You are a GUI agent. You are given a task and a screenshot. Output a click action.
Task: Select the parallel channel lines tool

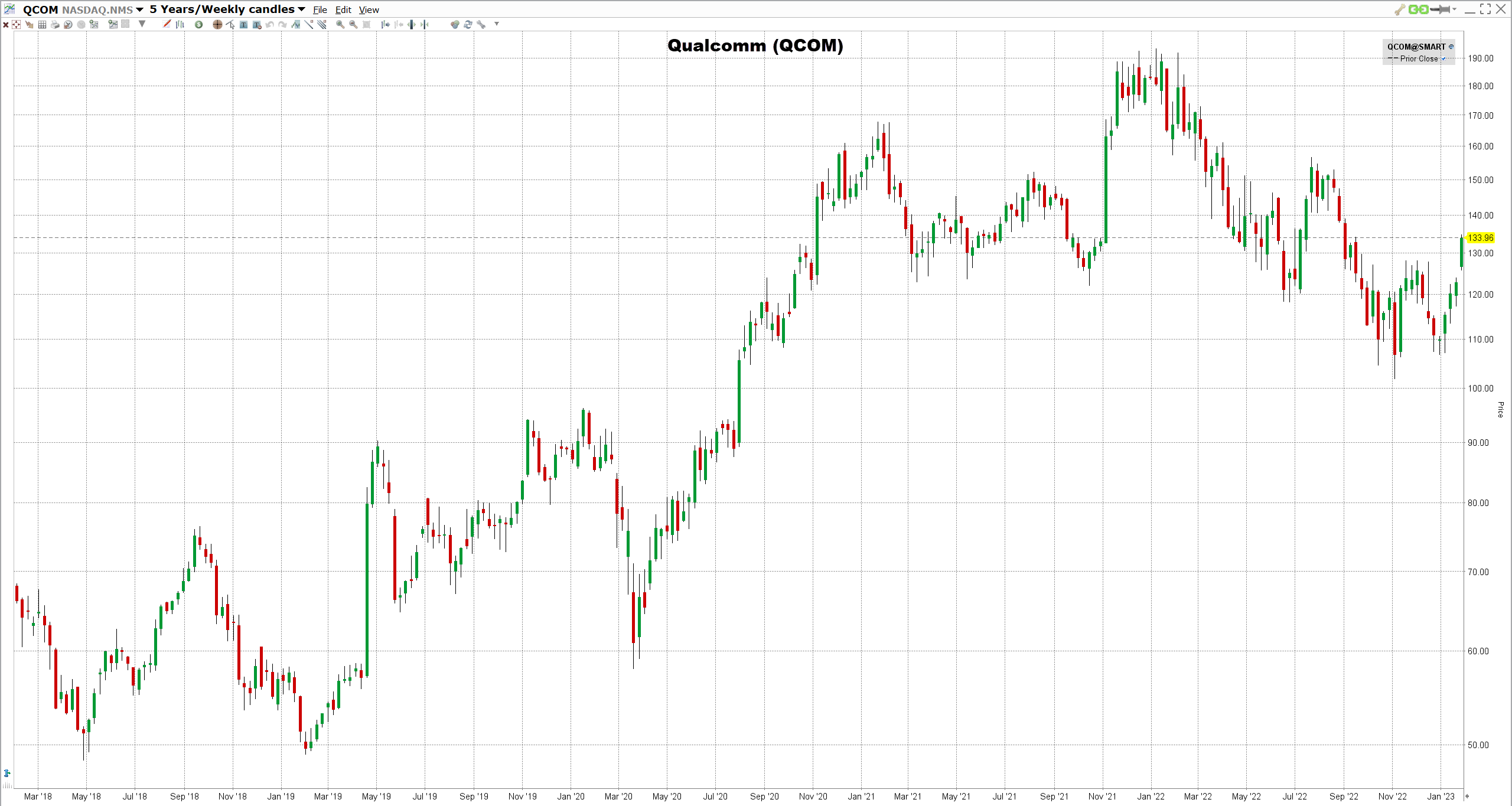[322, 24]
